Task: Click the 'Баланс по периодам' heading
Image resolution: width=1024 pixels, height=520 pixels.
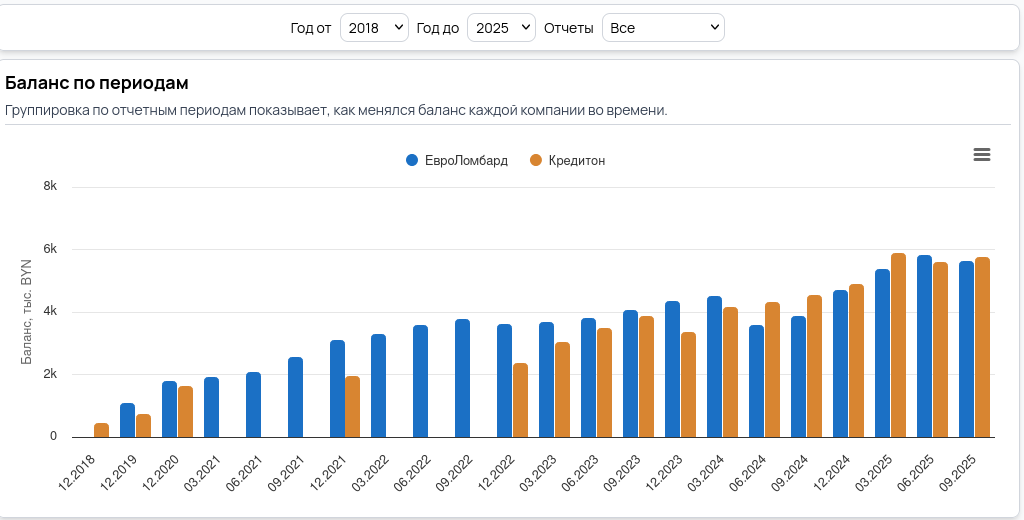Action: click(97, 83)
